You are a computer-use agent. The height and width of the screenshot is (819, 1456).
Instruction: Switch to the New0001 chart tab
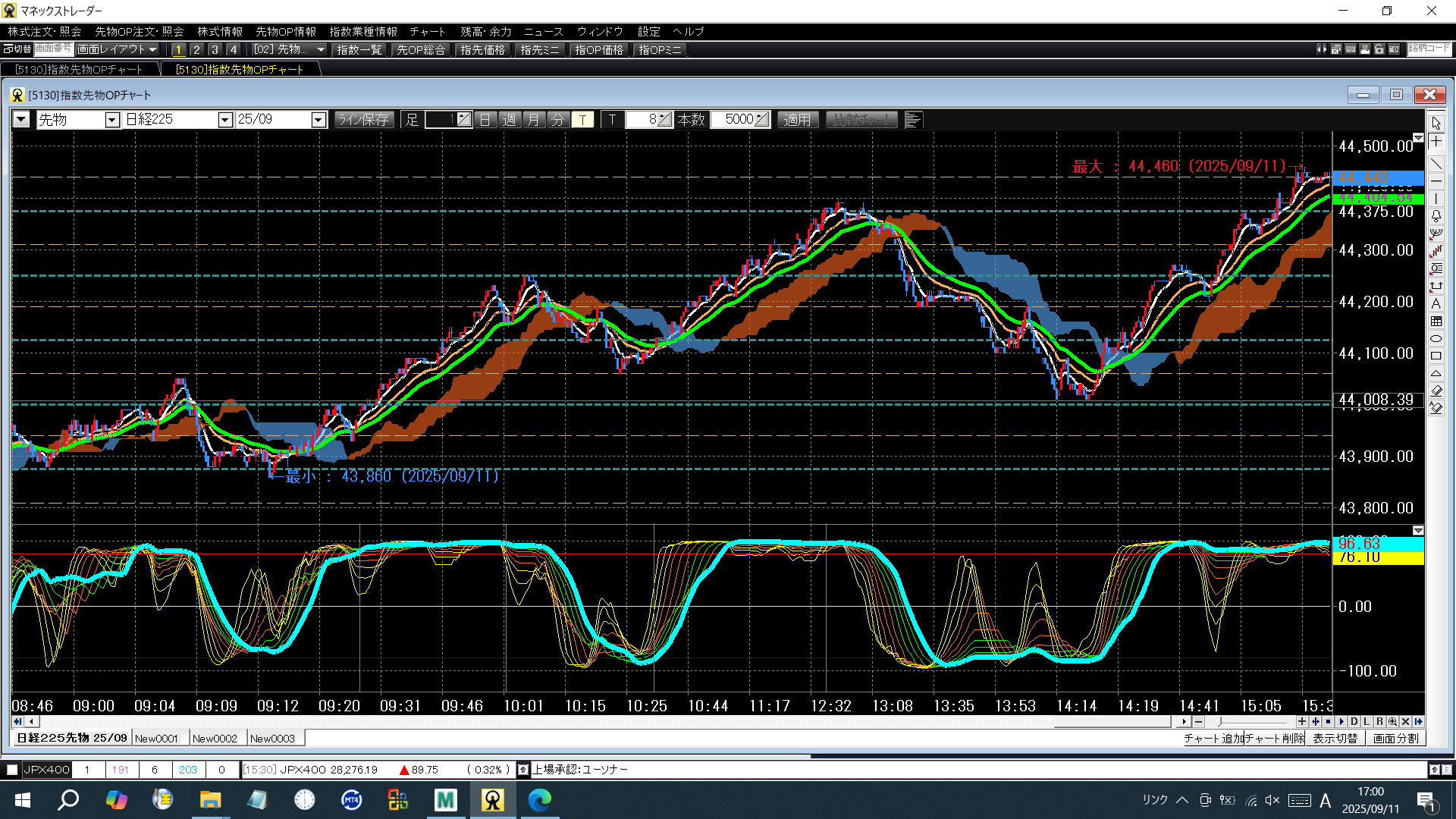pos(157,739)
